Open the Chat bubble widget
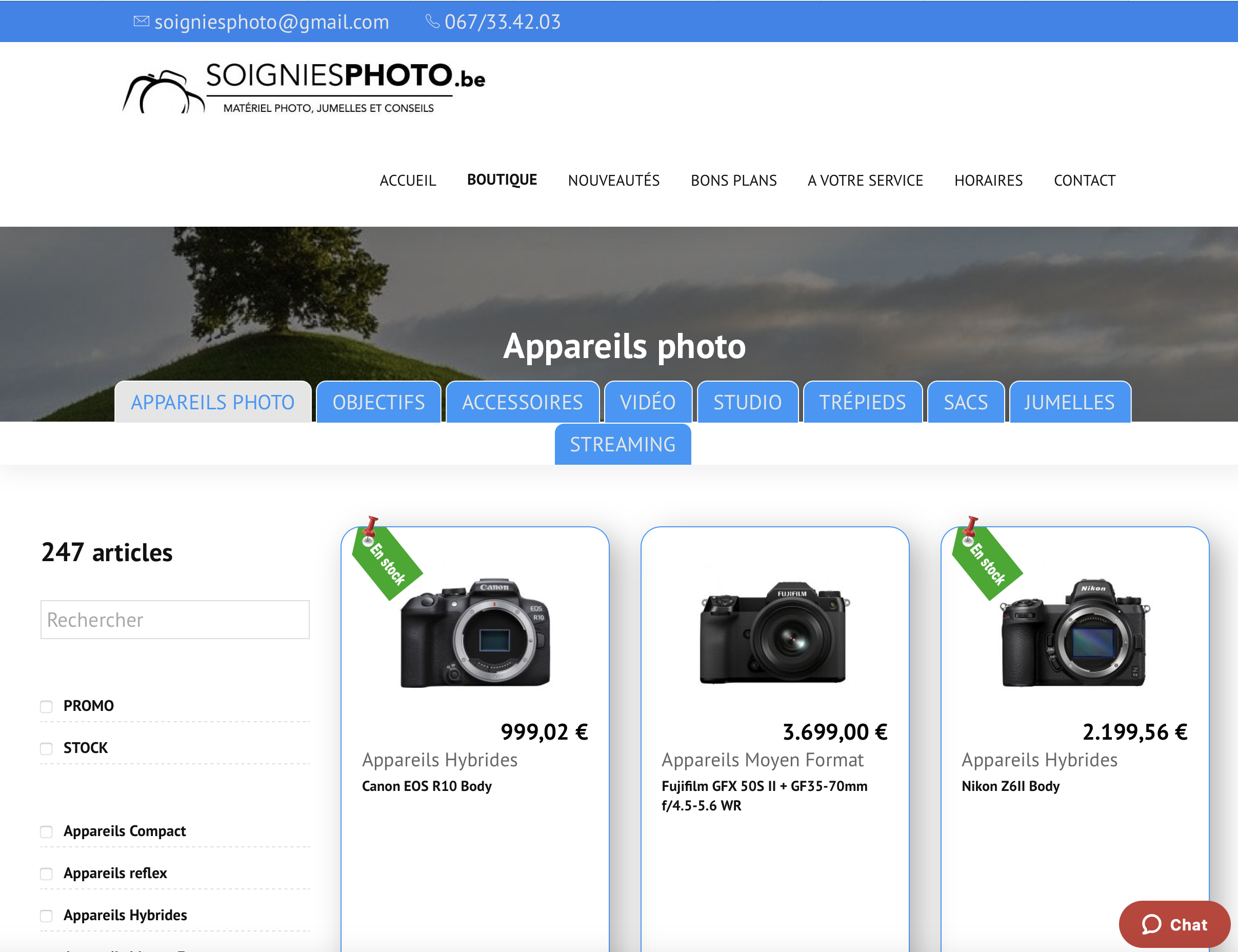Screen dimensions: 1238x952 coord(1174,924)
